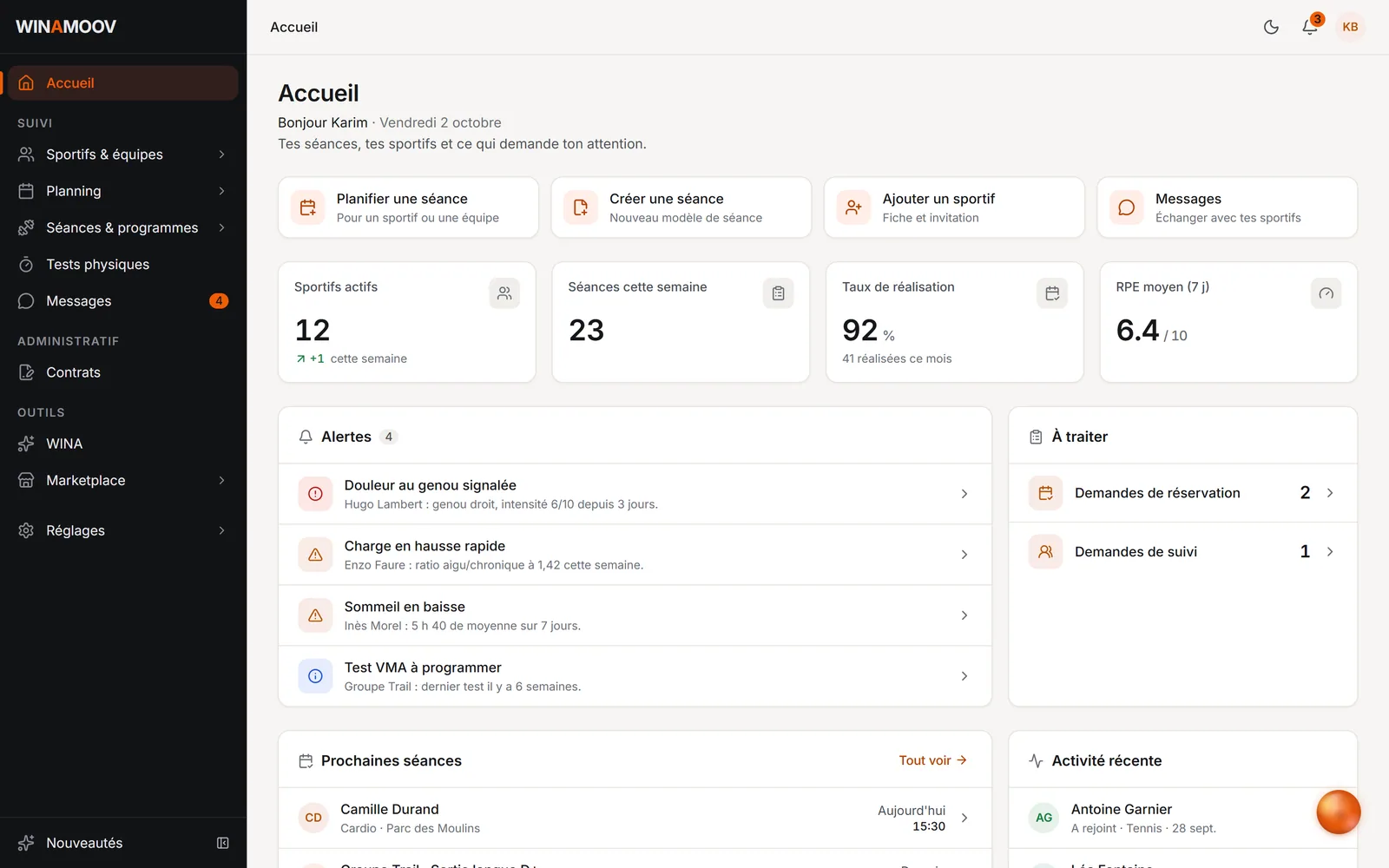
Task: Click the RPE moyen gauge icon
Action: [1326, 293]
